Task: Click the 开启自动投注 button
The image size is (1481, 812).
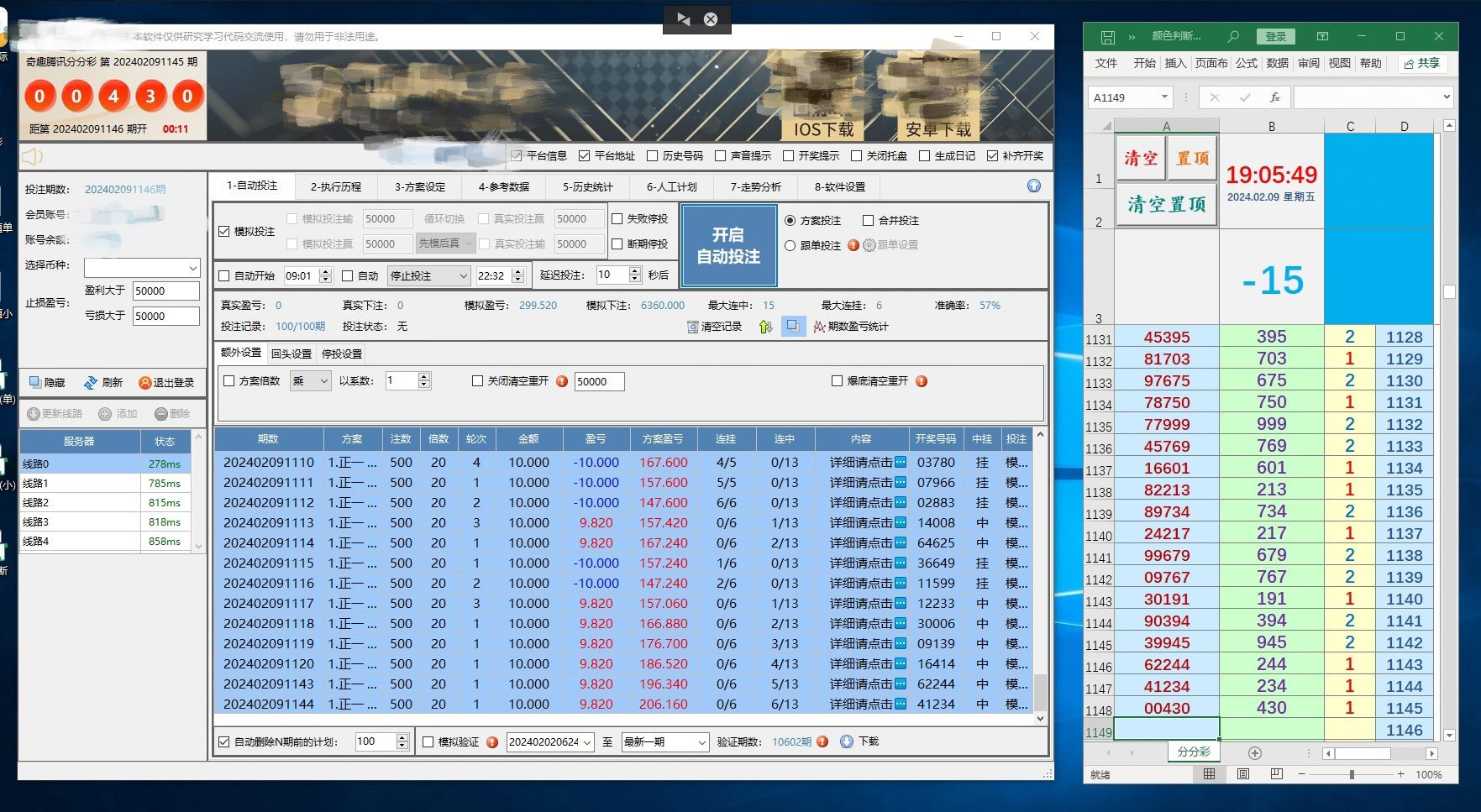Action: click(728, 245)
